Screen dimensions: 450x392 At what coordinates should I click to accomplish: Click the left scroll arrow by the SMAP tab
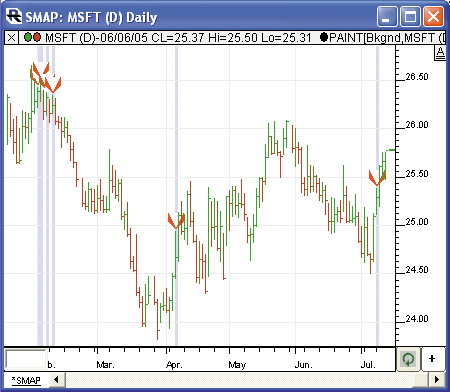(x=56, y=379)
